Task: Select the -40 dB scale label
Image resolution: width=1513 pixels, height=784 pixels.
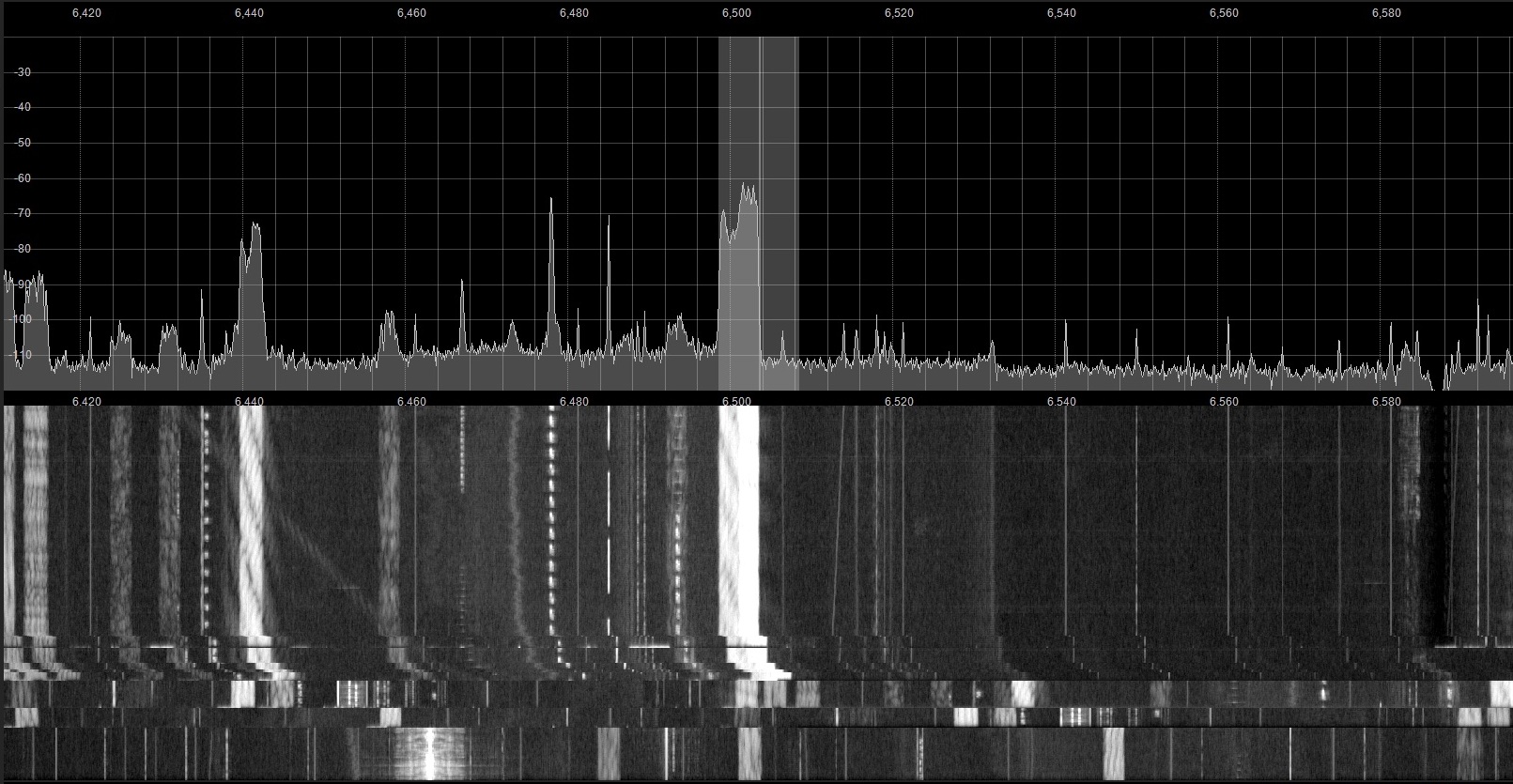Action: 23,108
